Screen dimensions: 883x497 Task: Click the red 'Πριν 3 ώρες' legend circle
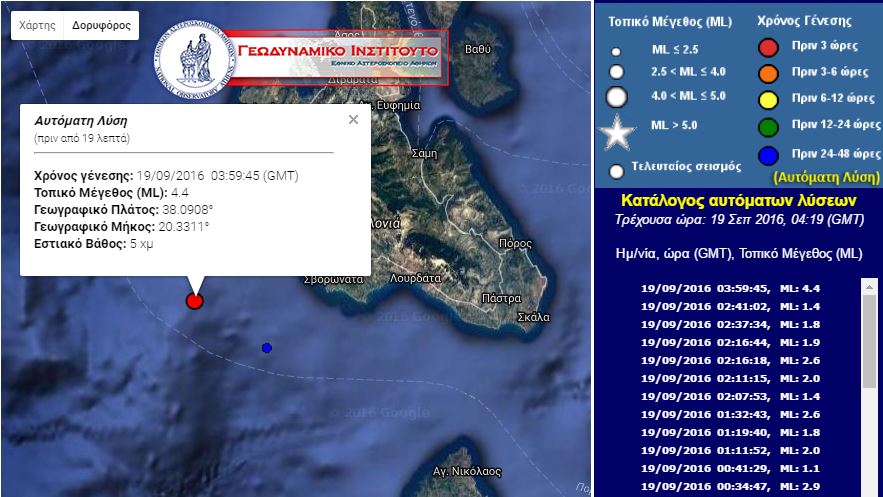pyautogui.click(x=768, y=46)
